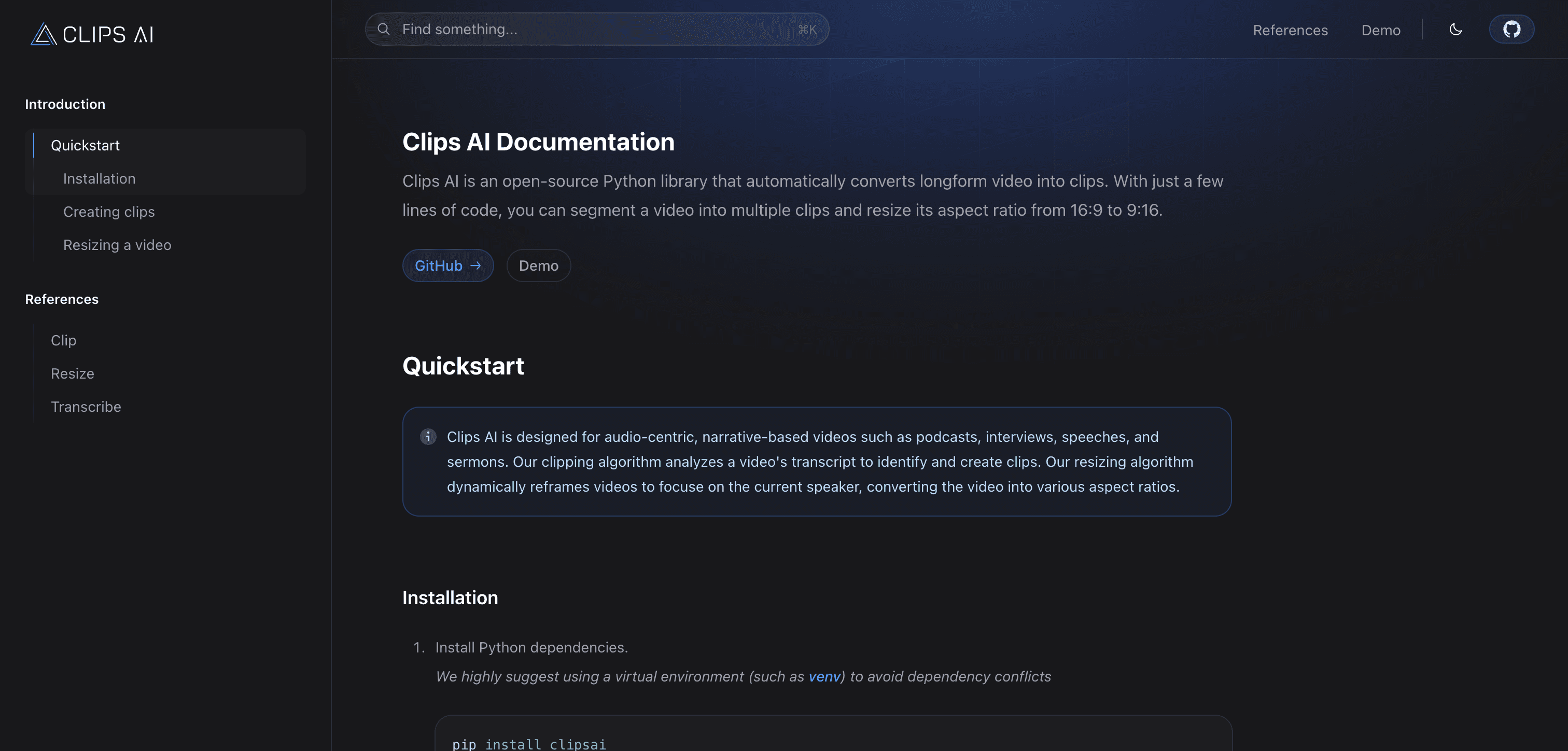Click the ⌘K shortcut hint
1568x751 pixels.
[807, 29]
